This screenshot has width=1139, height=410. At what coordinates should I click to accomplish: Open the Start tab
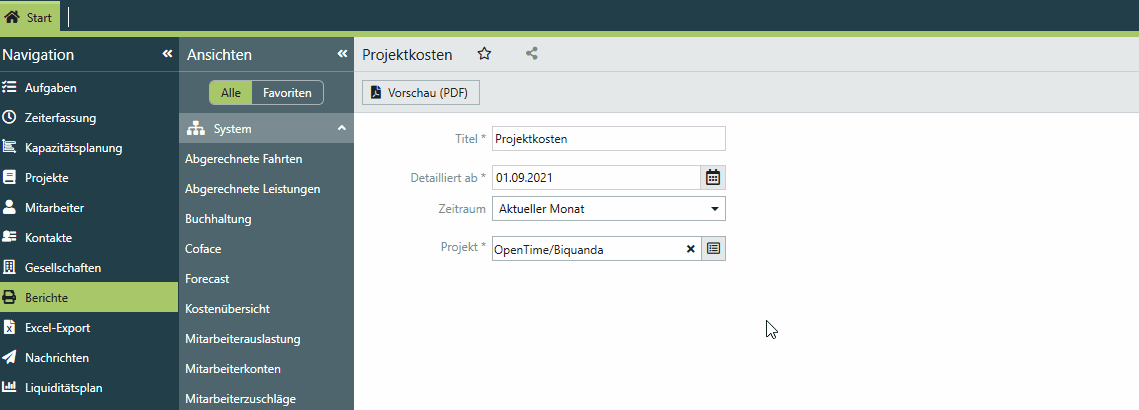tap(29, 18)
